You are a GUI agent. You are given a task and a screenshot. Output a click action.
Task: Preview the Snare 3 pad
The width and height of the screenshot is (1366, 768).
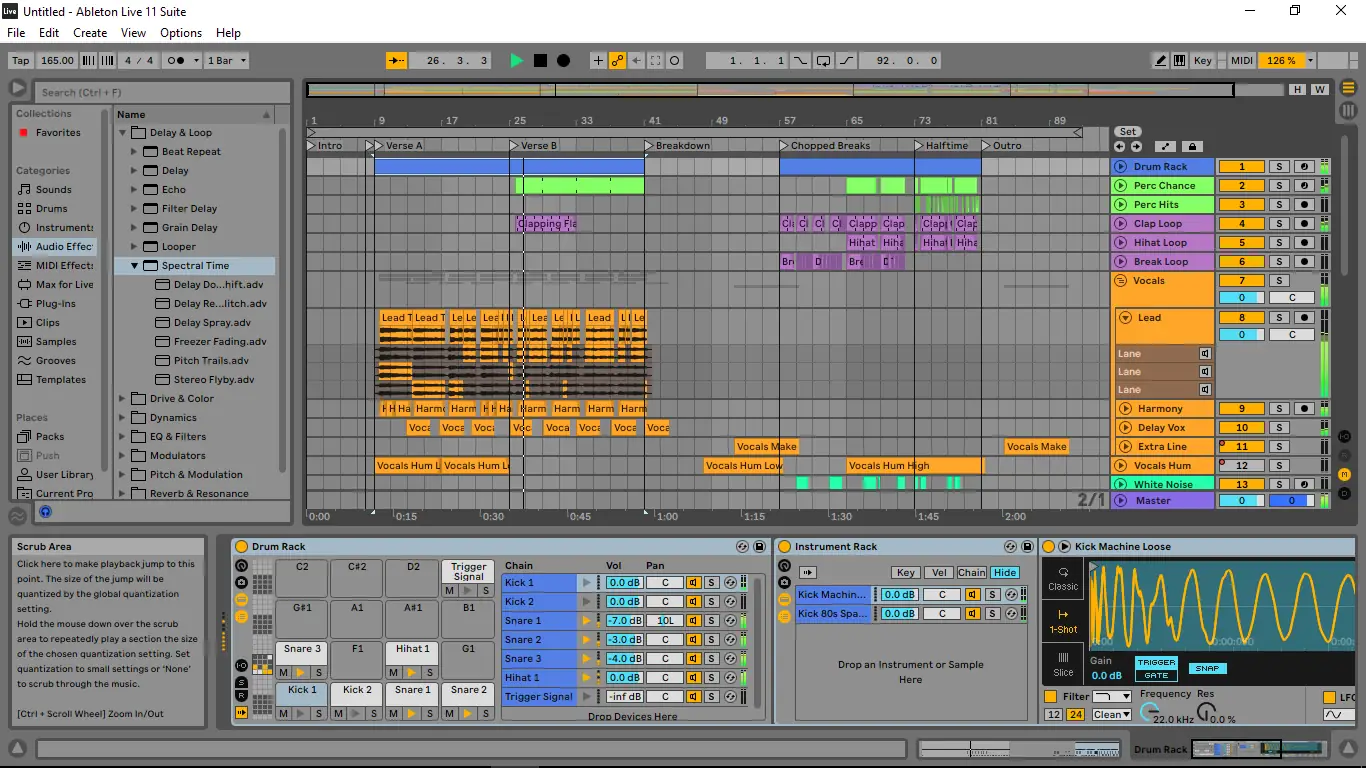point(301,673)
